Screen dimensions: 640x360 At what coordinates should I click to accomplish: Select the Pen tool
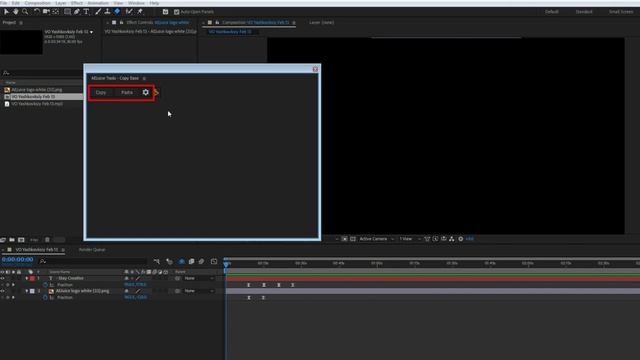coord(77,12)
